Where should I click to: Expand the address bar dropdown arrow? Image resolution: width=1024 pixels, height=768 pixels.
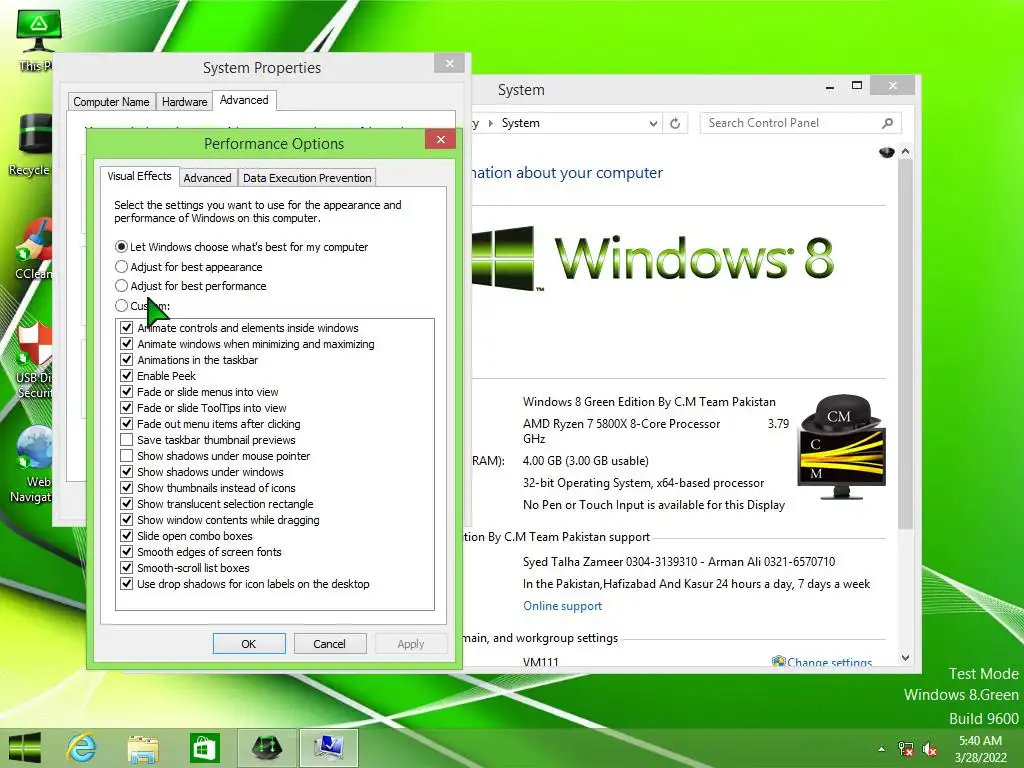[x=652, y=123]
